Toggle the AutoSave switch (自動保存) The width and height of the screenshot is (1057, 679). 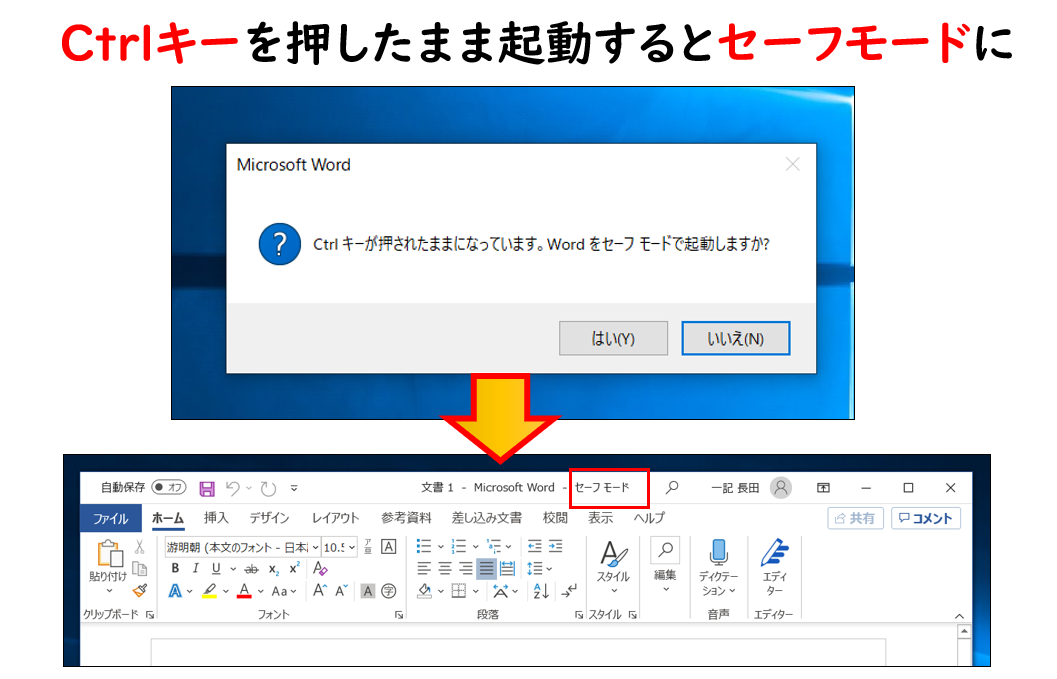click(169, 488)
